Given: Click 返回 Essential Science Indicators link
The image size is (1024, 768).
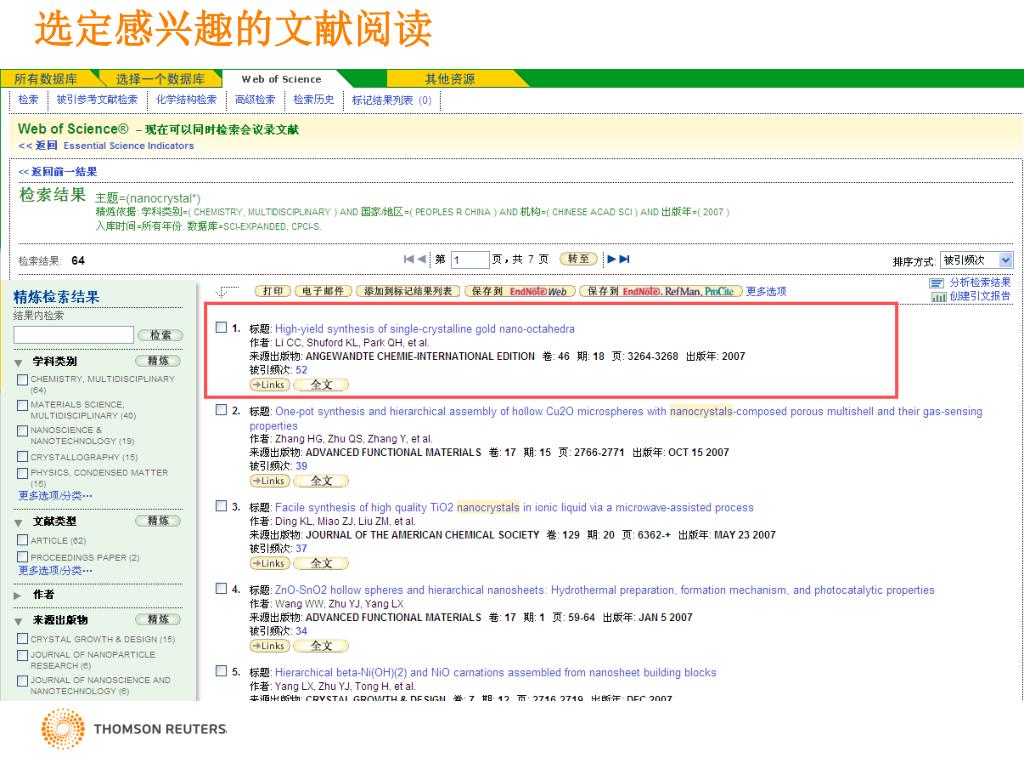Looking at the screenshot, I should pyautogui.click(x=106, y=146).
